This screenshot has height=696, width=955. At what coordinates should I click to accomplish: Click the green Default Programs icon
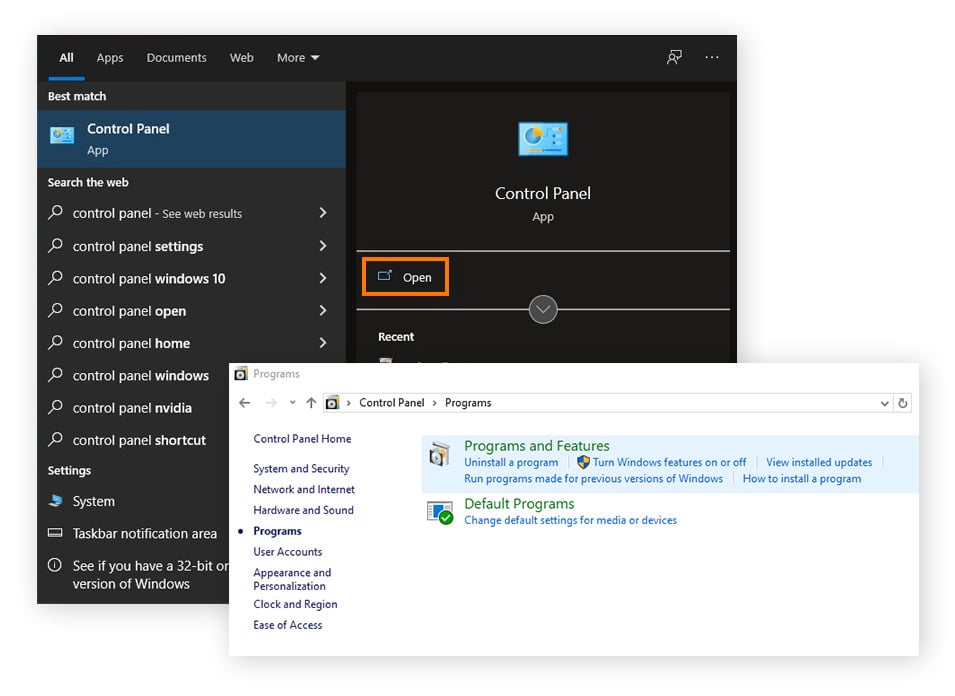(x=440, y=511)
